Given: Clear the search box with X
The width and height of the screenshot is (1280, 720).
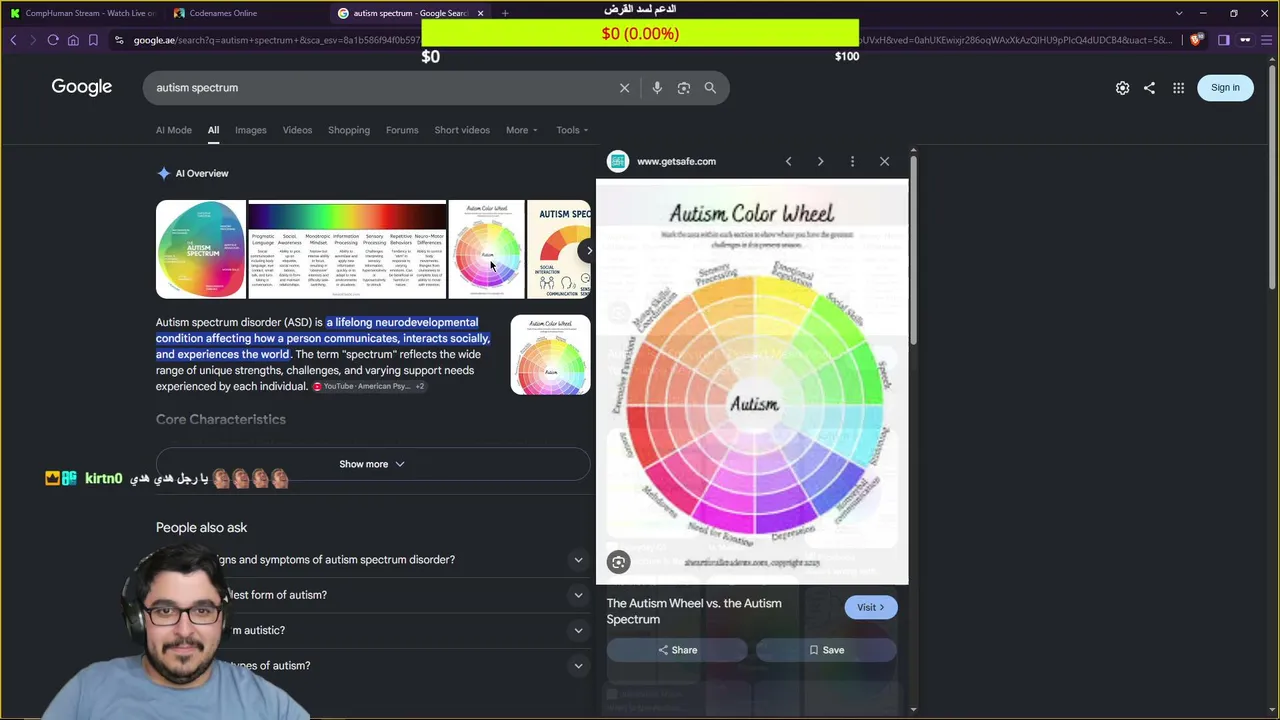Looking at the screenshot, I should click(x=624, y=88).
